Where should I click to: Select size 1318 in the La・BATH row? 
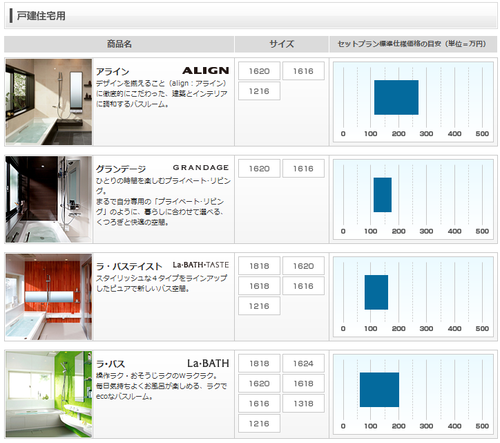(303, 403)
